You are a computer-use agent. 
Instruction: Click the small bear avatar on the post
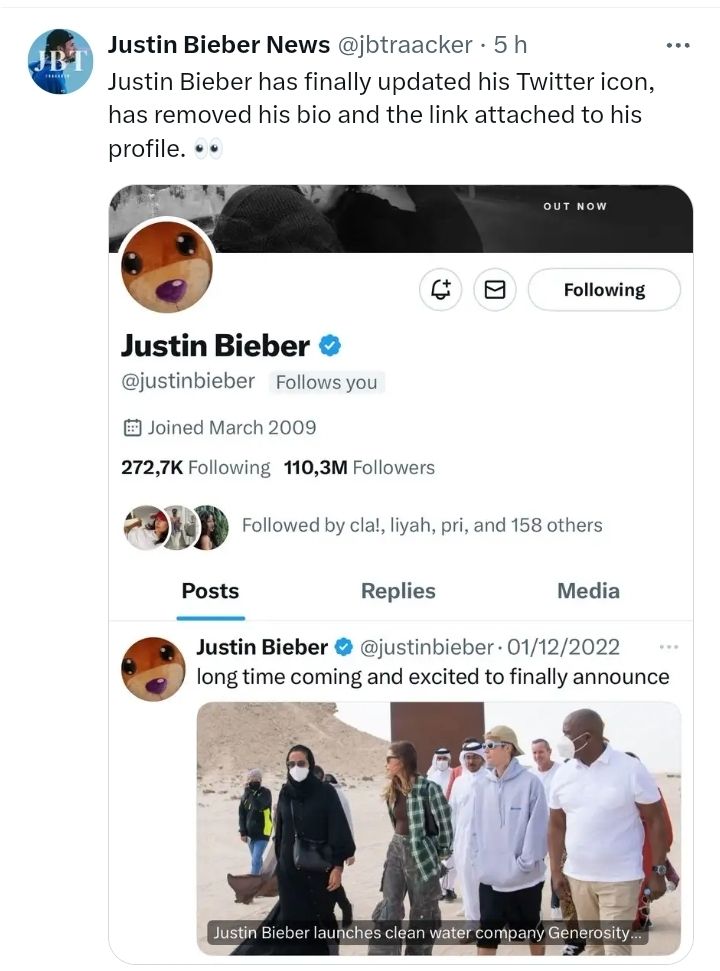(x=153, y=669)
